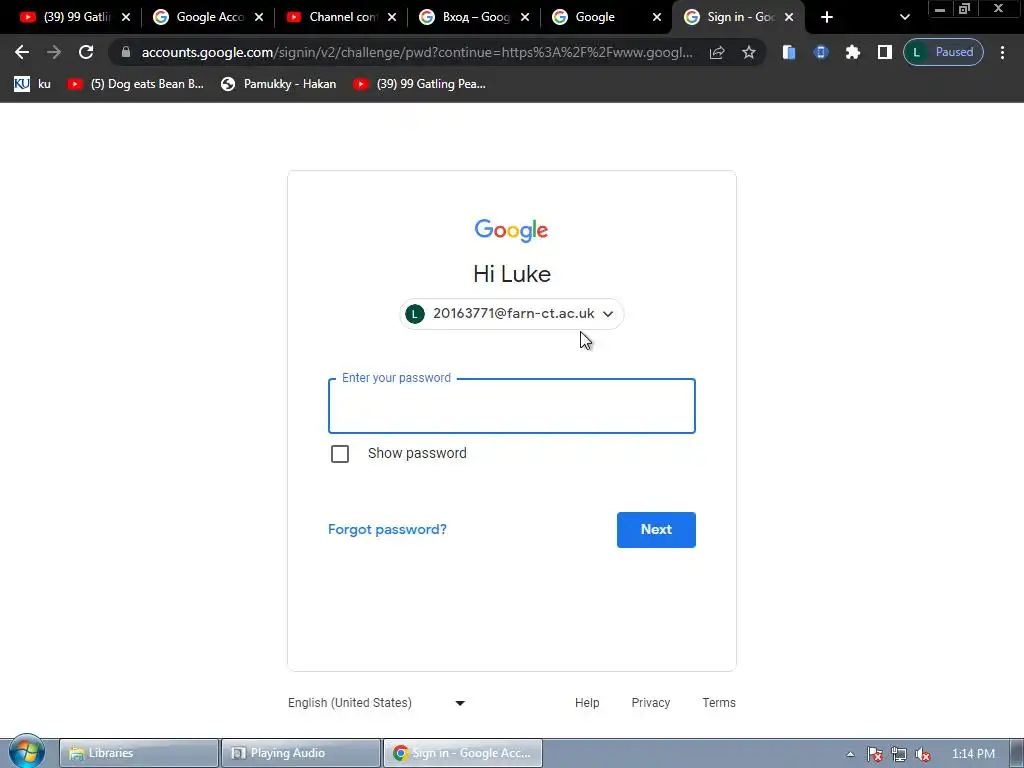The image size is (1024, 768).
Task: Click the blue Next button
Action: (656, 530)
